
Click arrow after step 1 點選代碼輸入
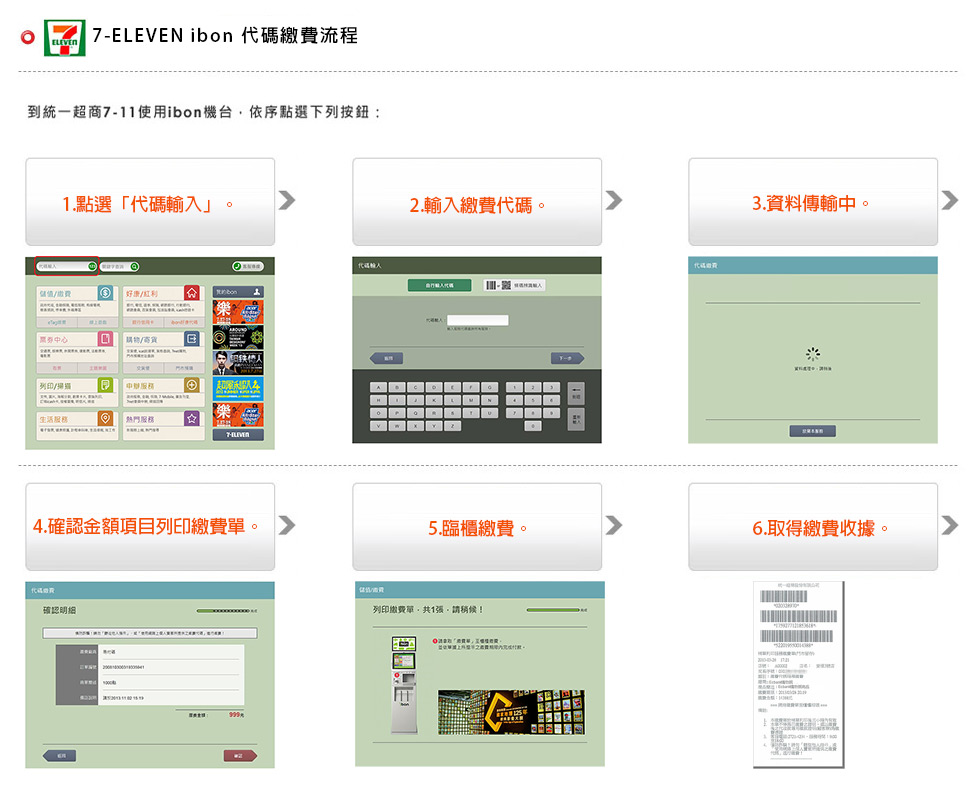287,200
